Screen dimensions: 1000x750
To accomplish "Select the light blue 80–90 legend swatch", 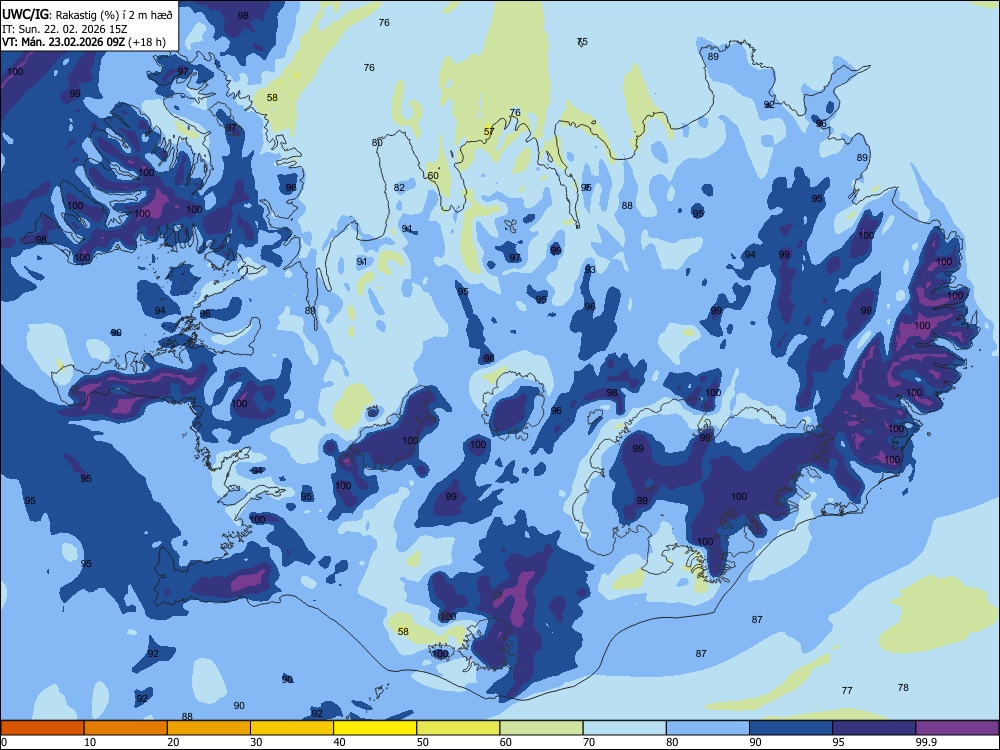I will [708, 728].
